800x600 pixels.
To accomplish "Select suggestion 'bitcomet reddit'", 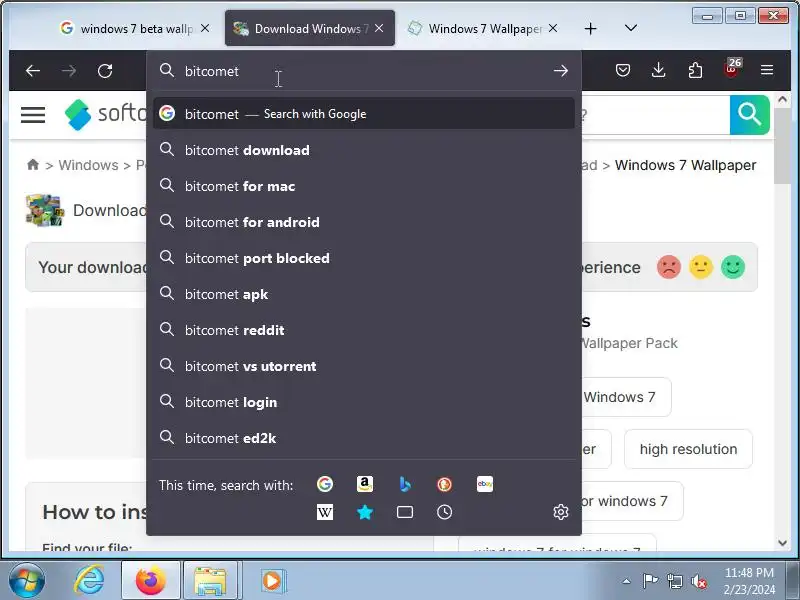I will coord(364,330).
